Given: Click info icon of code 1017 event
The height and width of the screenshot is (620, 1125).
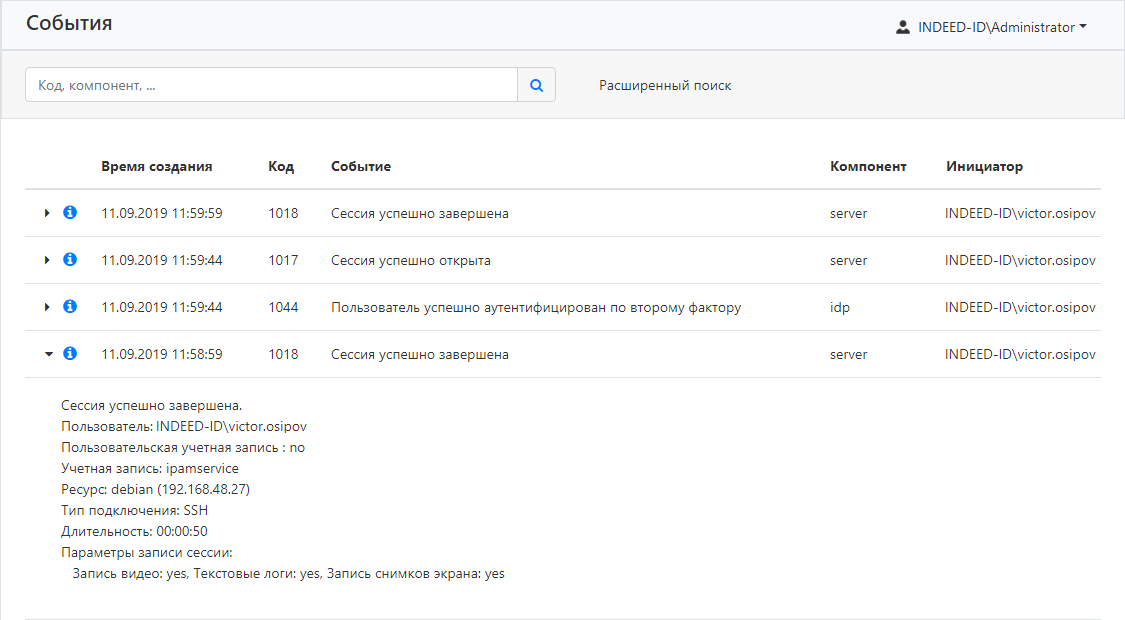Looking at the screenshot, I should (x=70, y=260).
